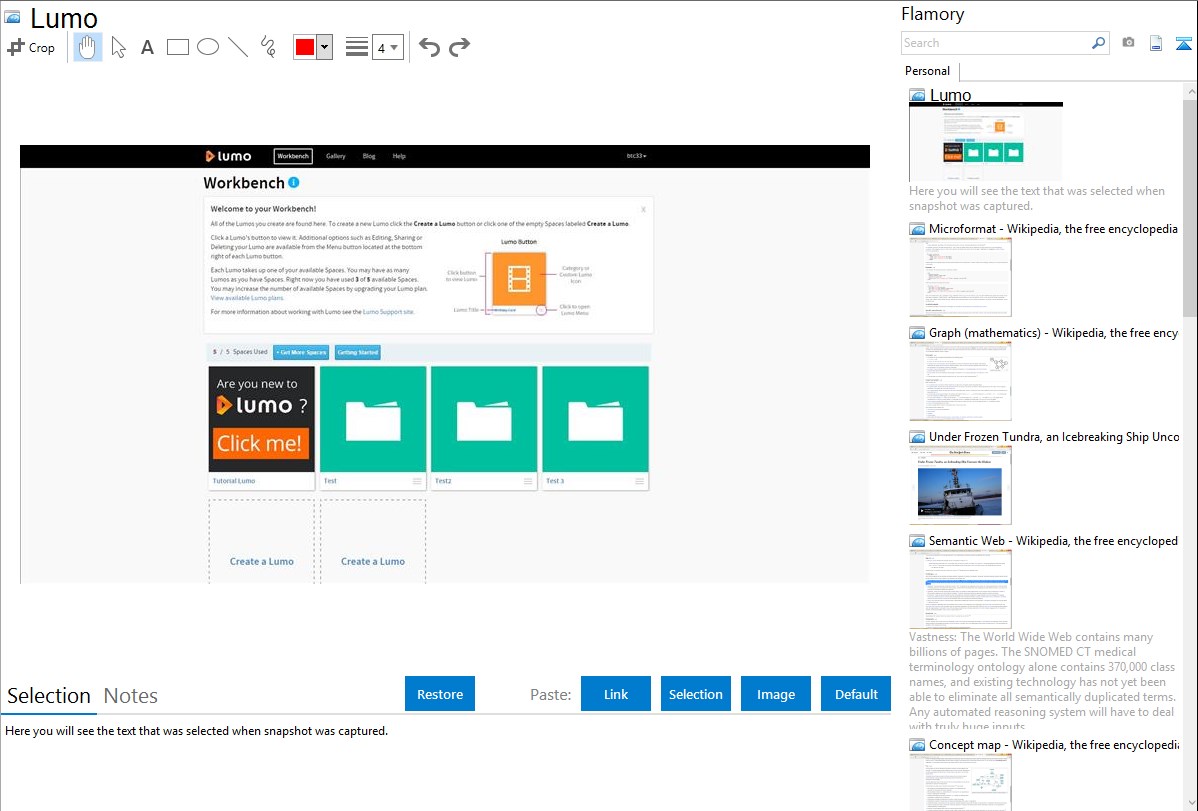Click the document page icon beside the camera
This screenshot has height=811, width=1198.
1156,43
